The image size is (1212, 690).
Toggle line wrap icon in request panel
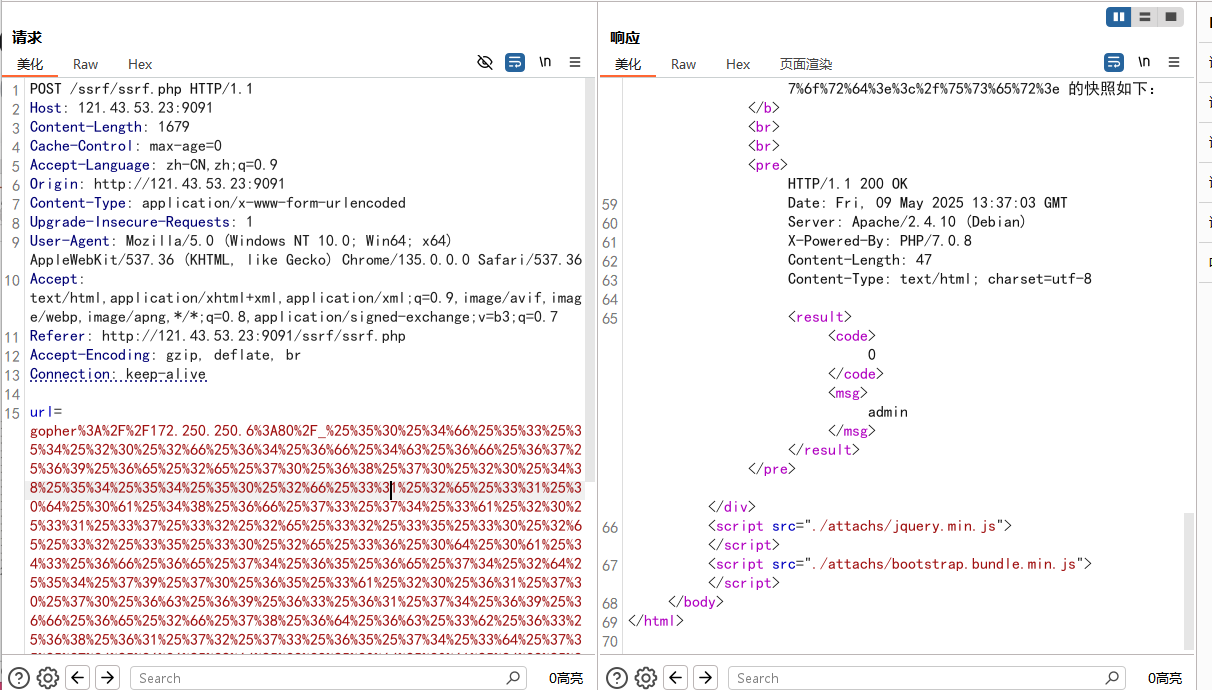pyautogui.click(x=515, y=62)
